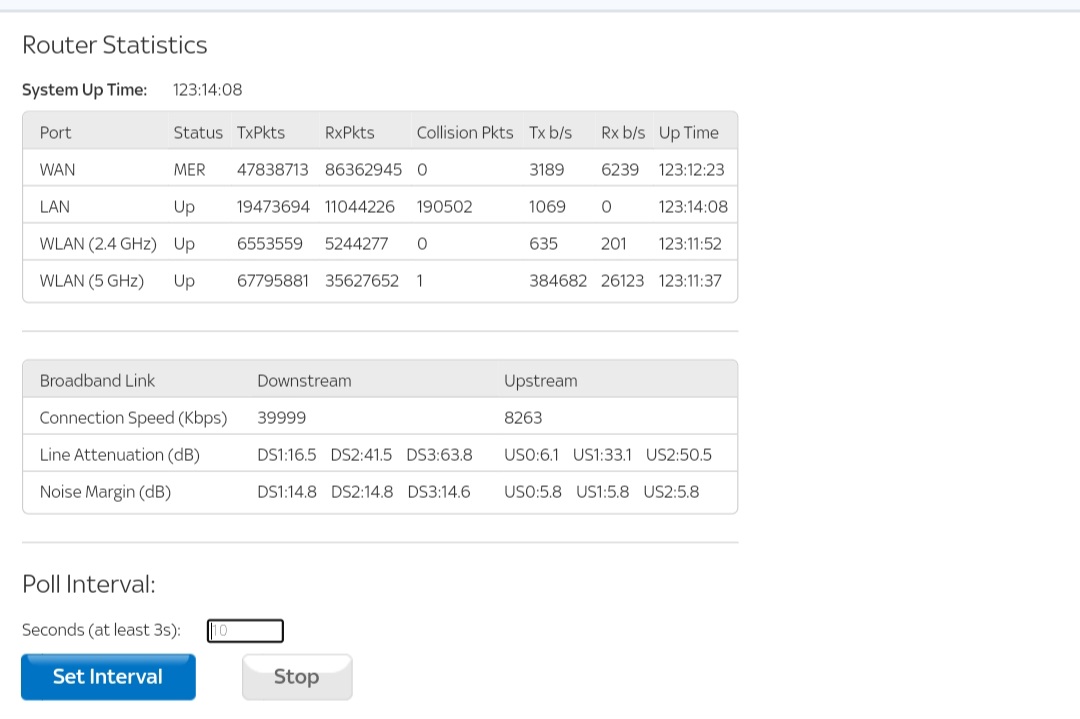Select the Router Statistics heading
Image resolution: width=1080 pixels, height=719 pixels.
tap(114, 45)
